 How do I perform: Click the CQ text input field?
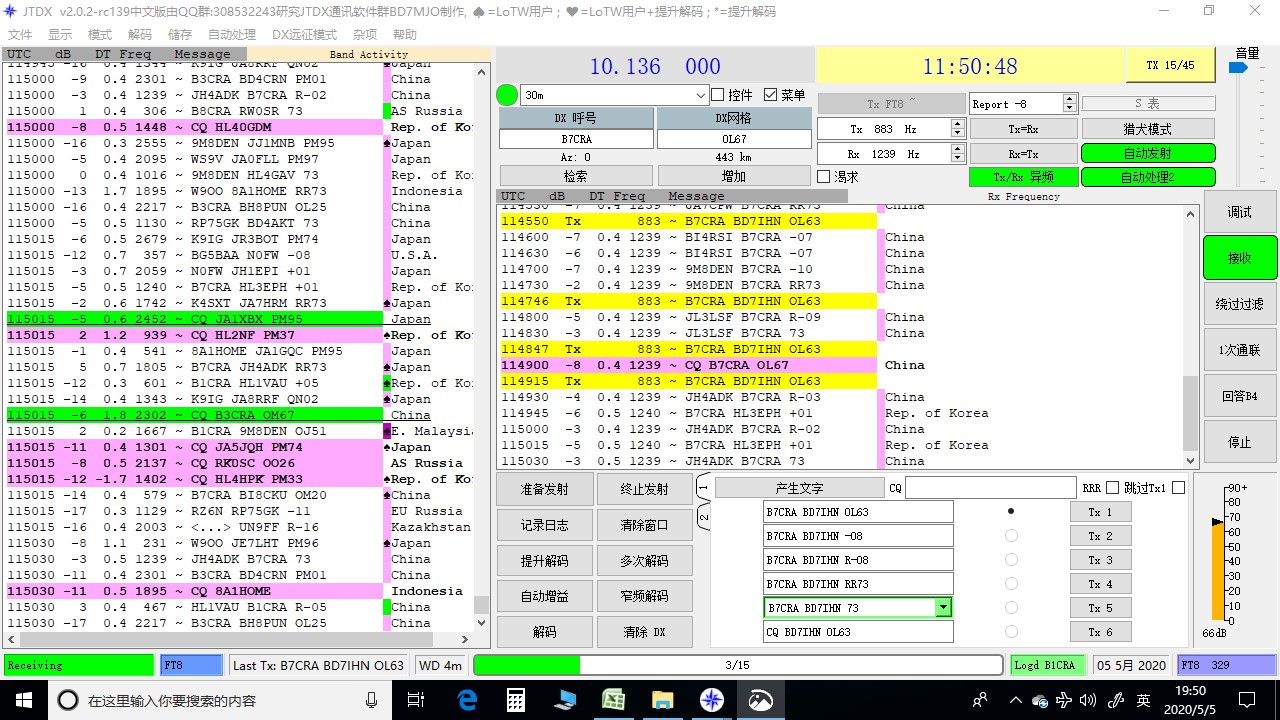pyautogui.click(x=990, y=488)
